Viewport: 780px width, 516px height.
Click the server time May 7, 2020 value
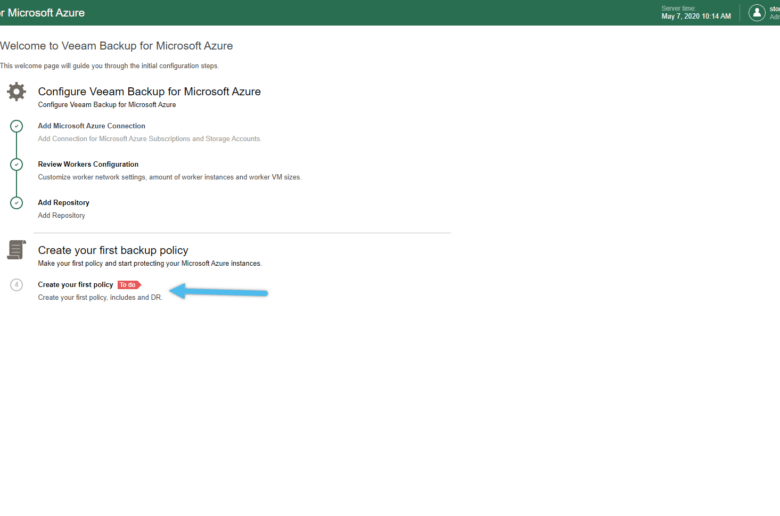tap(696, 16)
